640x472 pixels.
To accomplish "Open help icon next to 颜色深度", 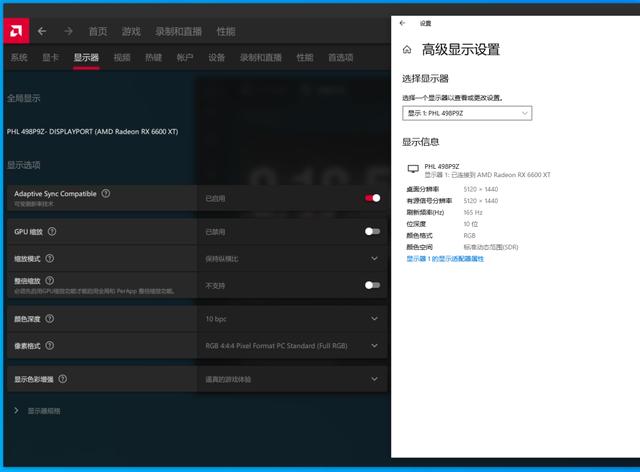I will [x=50, y=318].
